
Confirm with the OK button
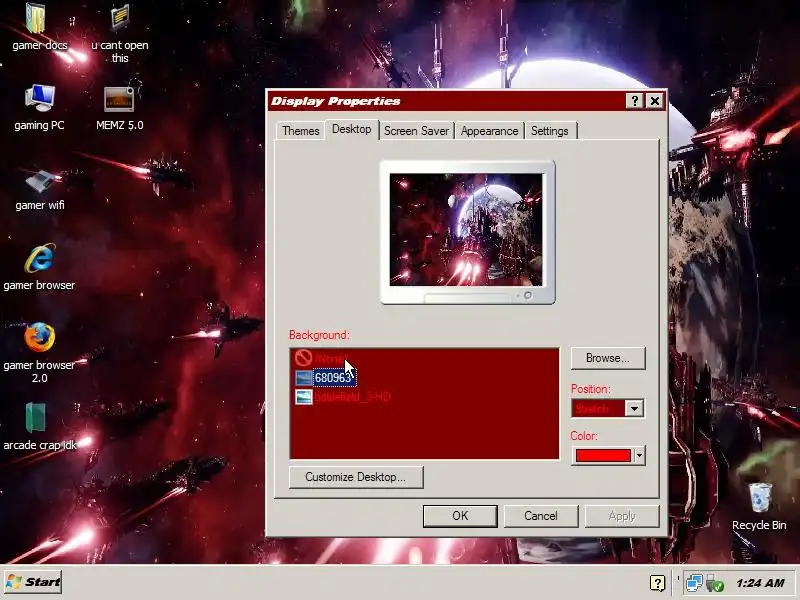coord(460,516)
